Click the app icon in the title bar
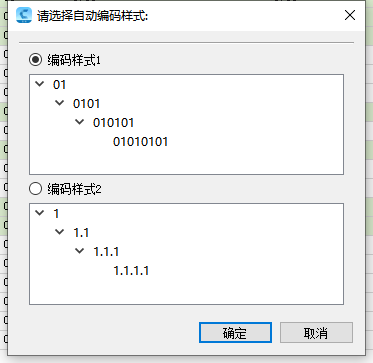The image size is (373, 363). pyautogui.click(x=24, y=15)
